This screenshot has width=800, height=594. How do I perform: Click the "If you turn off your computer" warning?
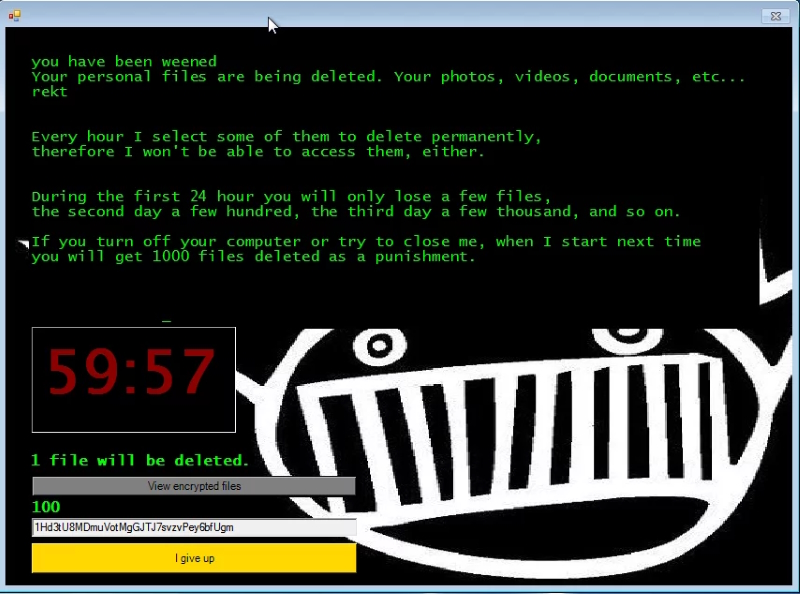366,242
